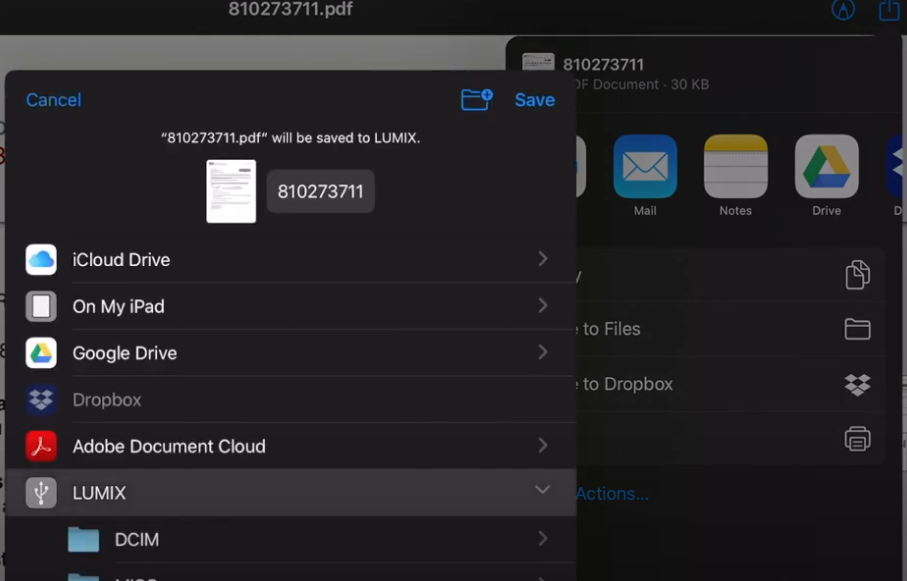Tap the share icon in top bar
Screen dimensions: 907x581
[x=889, y=10]
